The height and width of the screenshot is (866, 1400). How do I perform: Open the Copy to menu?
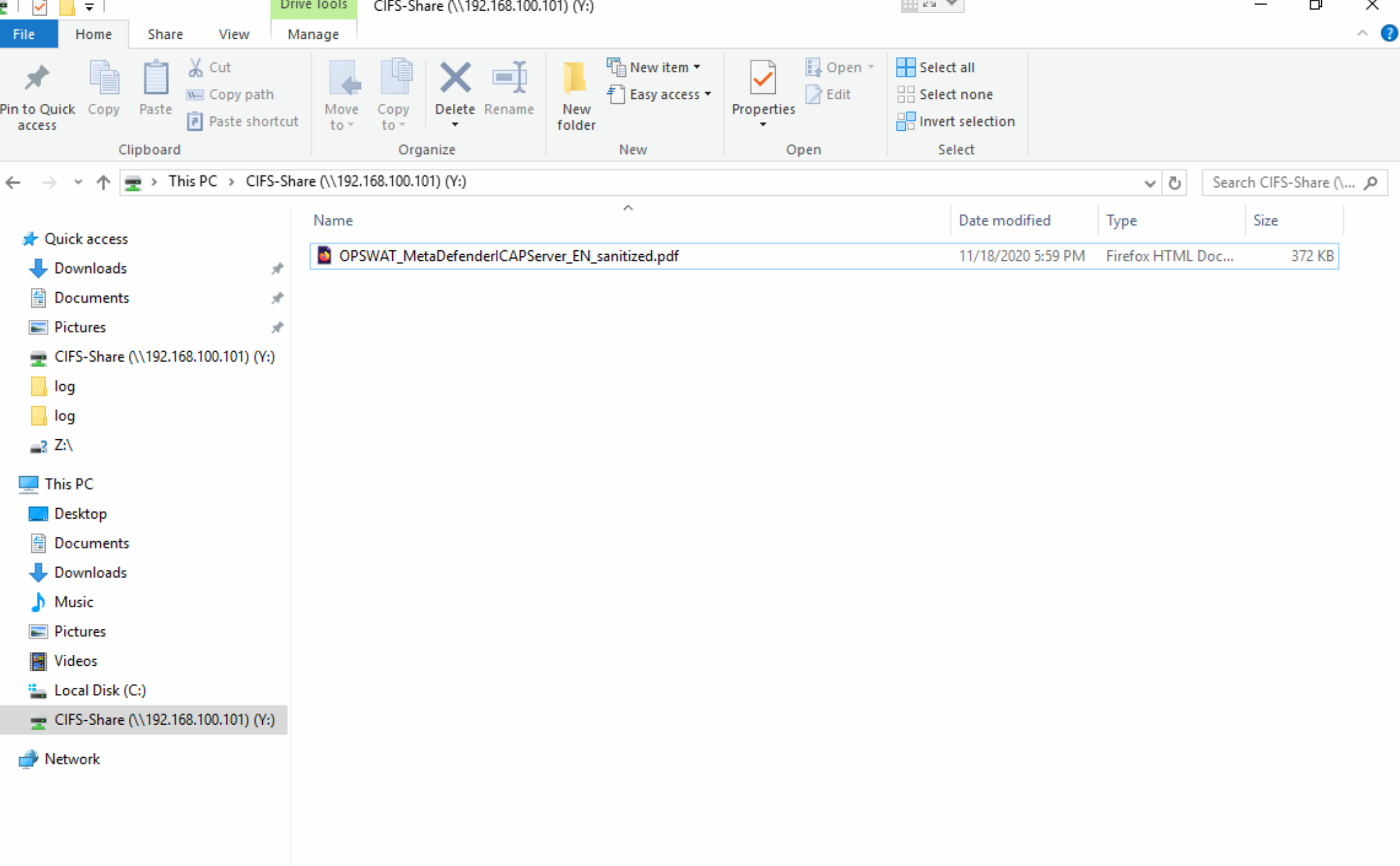(393, 95)
